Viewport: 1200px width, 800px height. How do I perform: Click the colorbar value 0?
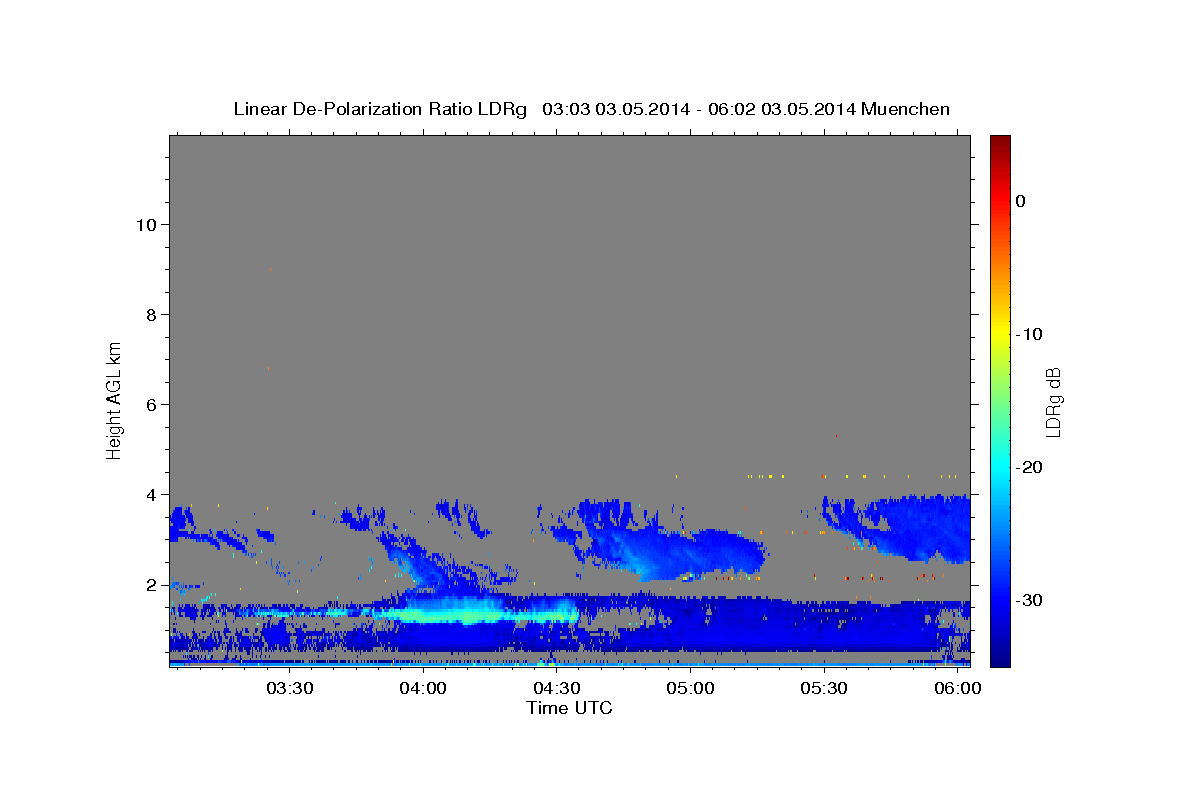tap(1020, 201)
